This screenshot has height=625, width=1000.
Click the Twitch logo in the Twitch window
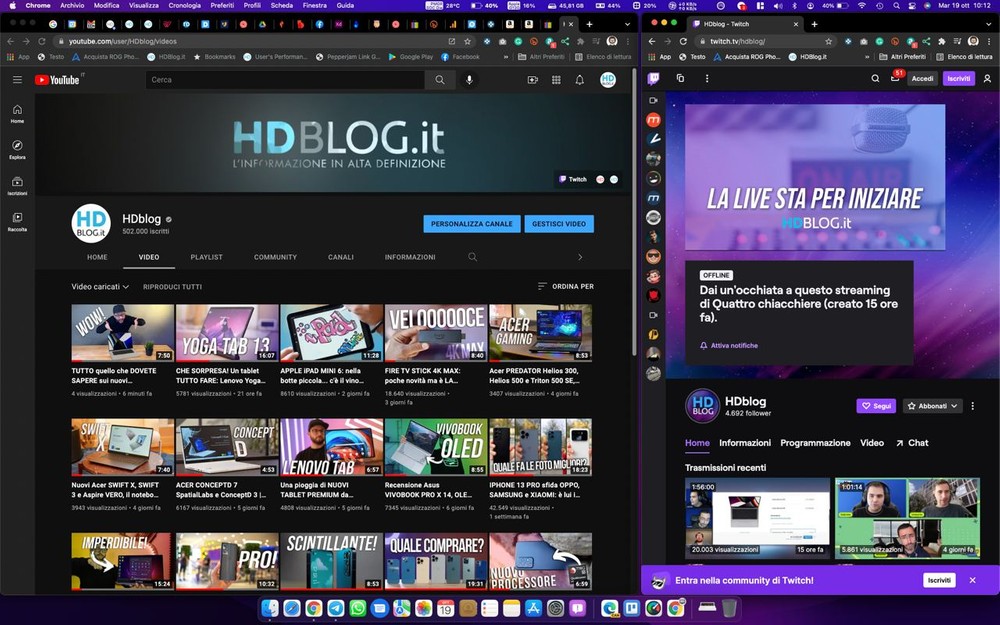(x=654, y=78)
